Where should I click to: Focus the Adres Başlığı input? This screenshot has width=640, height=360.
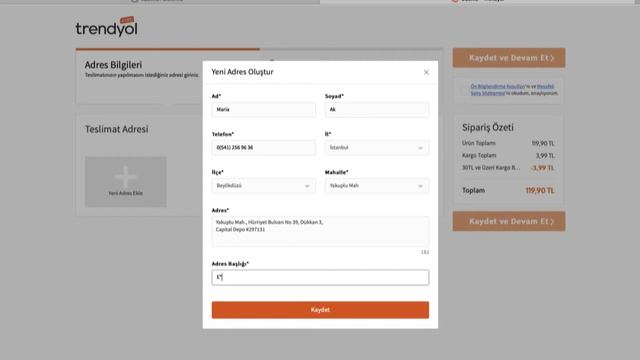click(320, 278)
